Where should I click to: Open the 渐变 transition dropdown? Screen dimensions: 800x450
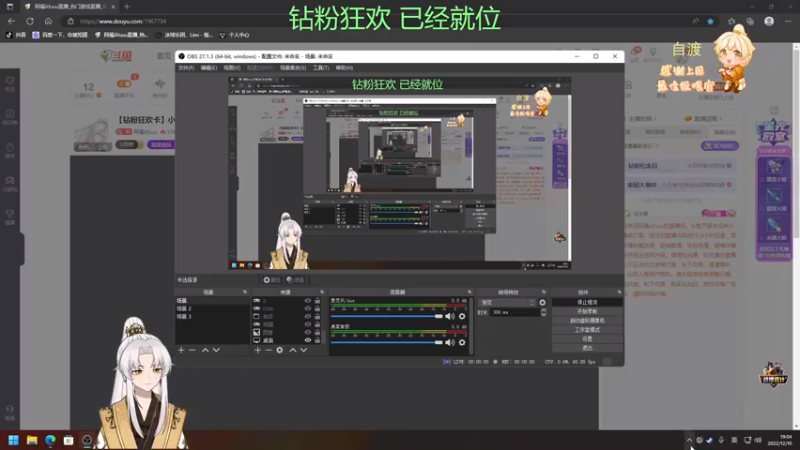(508, 303)
